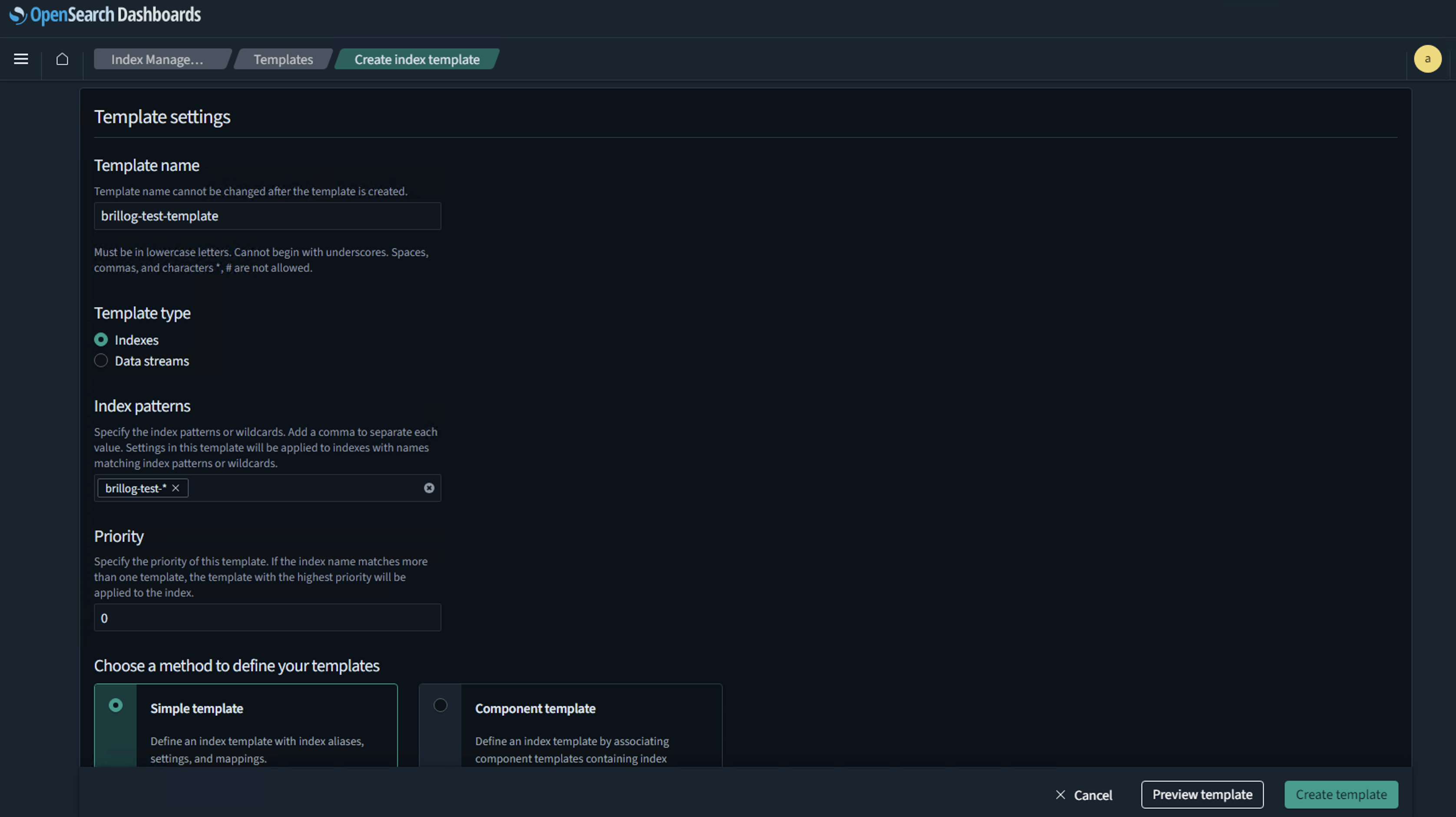Switch to the Templates breadcrumb tab
The width and height of the screenshot is (1456, 817).
tap(283, 59)
